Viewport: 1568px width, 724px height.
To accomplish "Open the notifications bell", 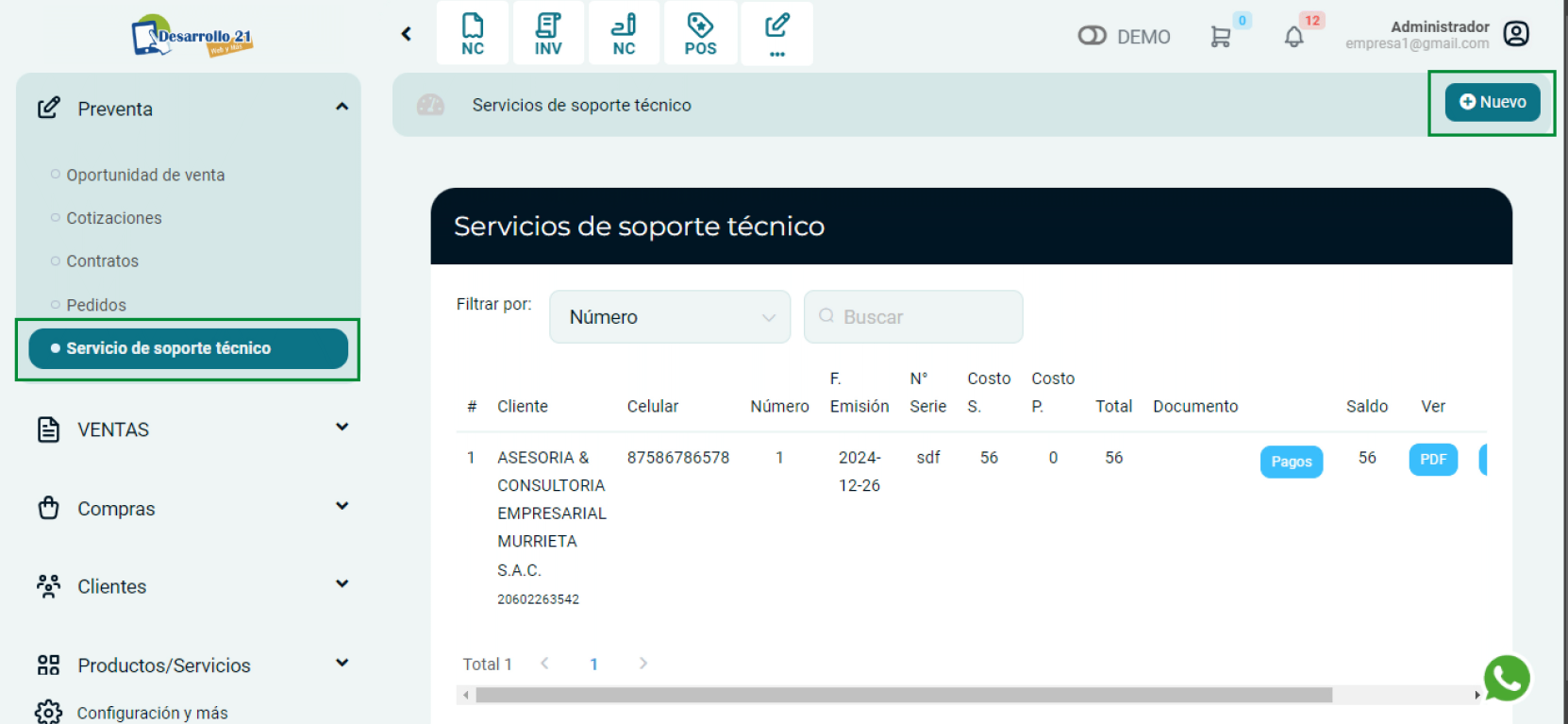I will point(1293,37).
